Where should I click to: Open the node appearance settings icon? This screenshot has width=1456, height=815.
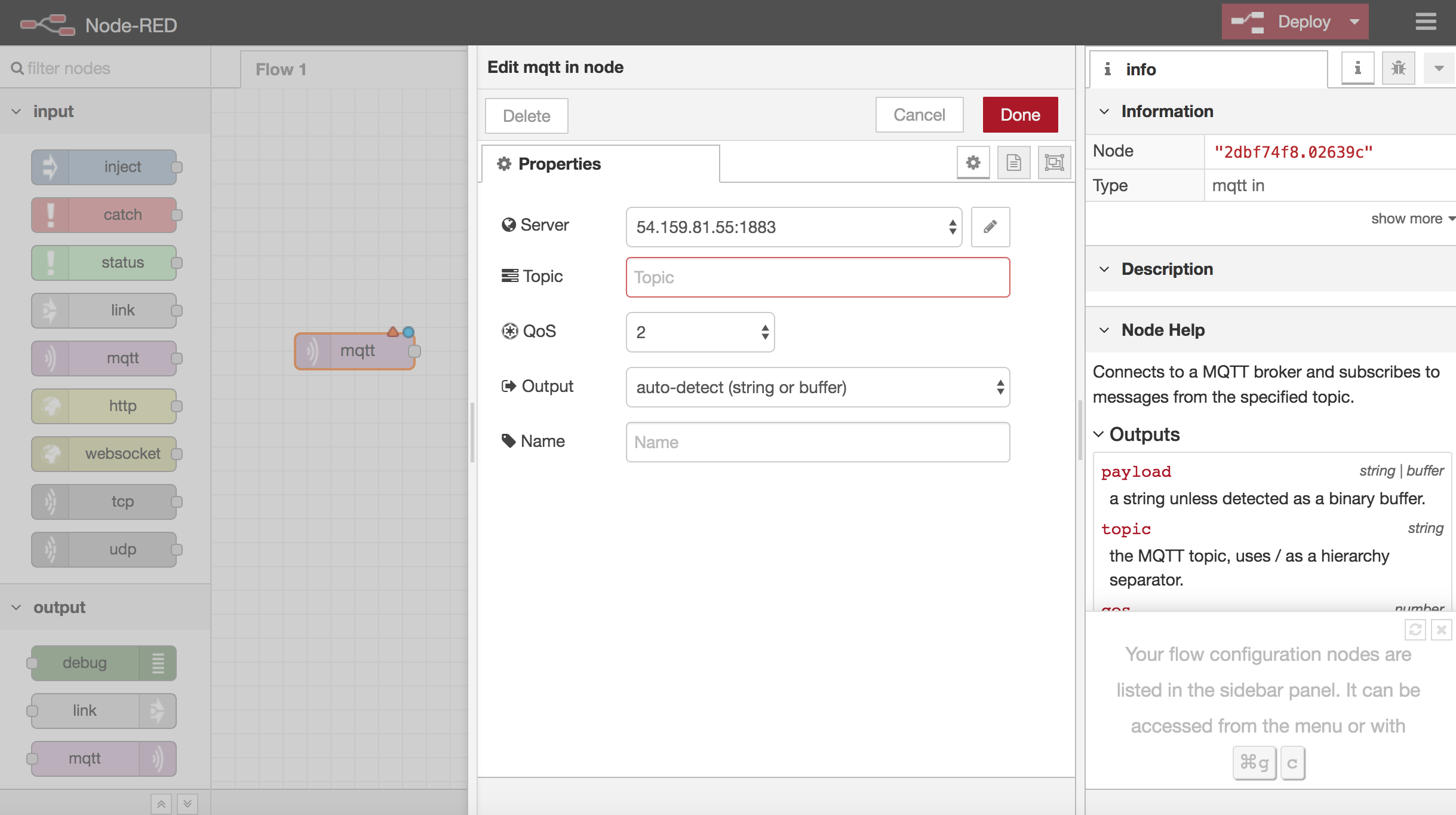click(1055, 163)
